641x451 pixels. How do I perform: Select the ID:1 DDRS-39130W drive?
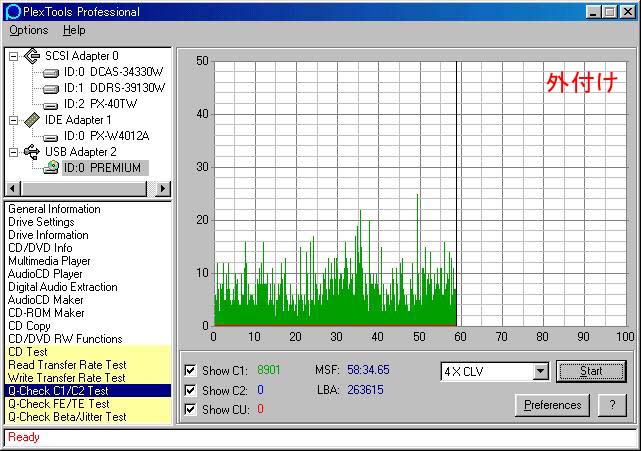coord(114,88)
